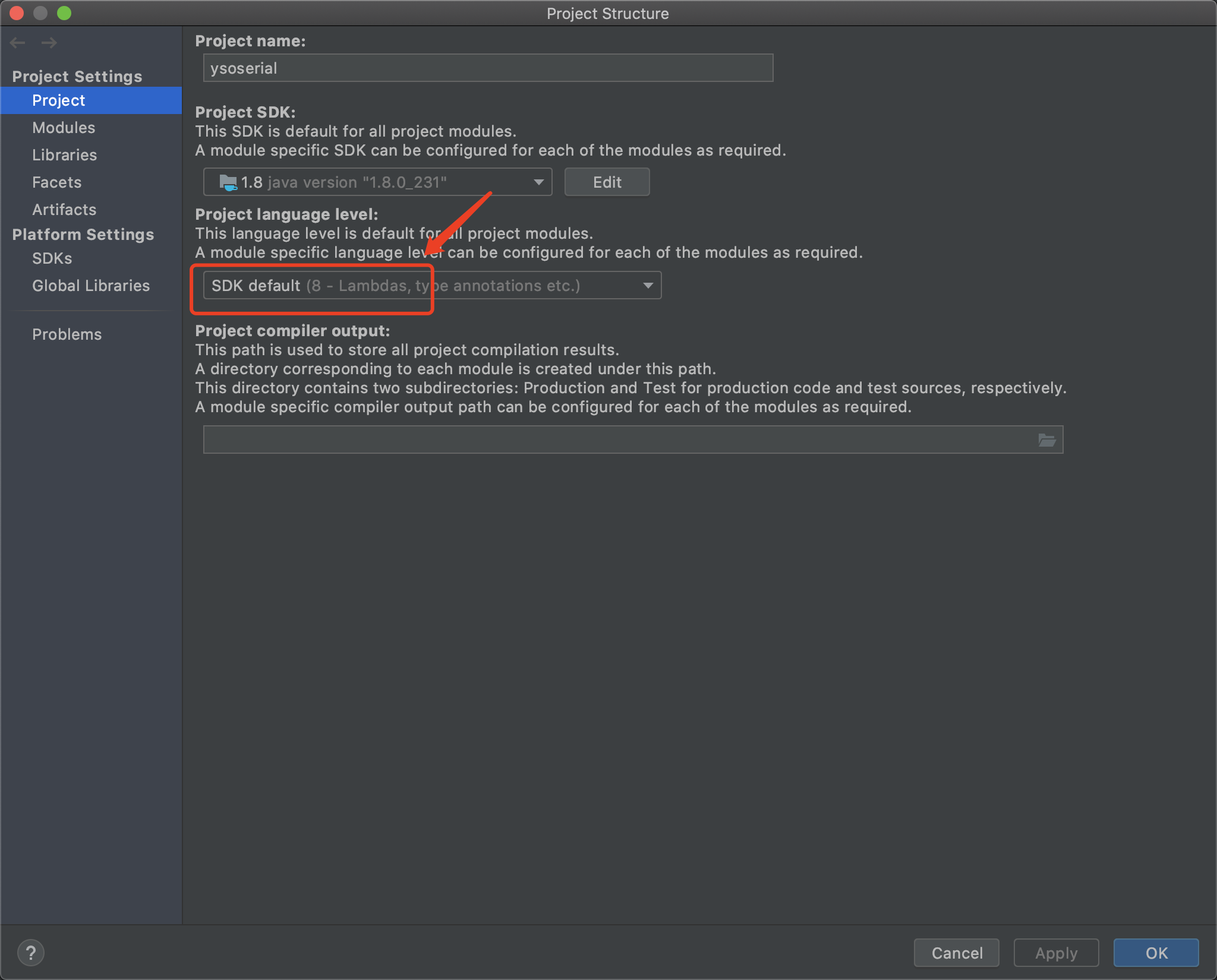Browse for compiler output folder icon
Image resolution: width=1217 pixels, height=980 pixels.
[1046, 440]
